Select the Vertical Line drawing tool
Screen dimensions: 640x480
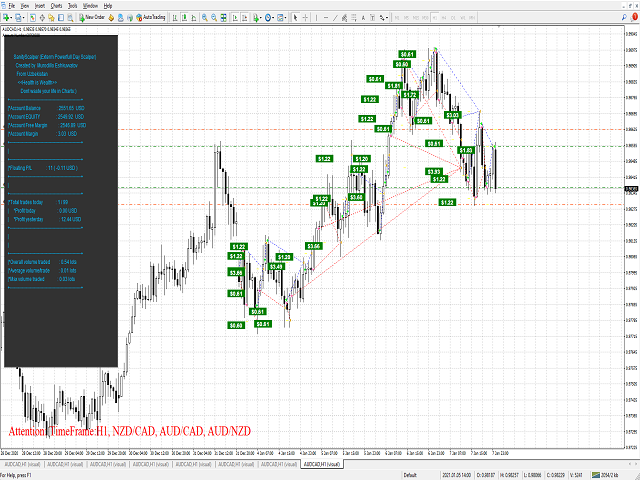point(316,18)
